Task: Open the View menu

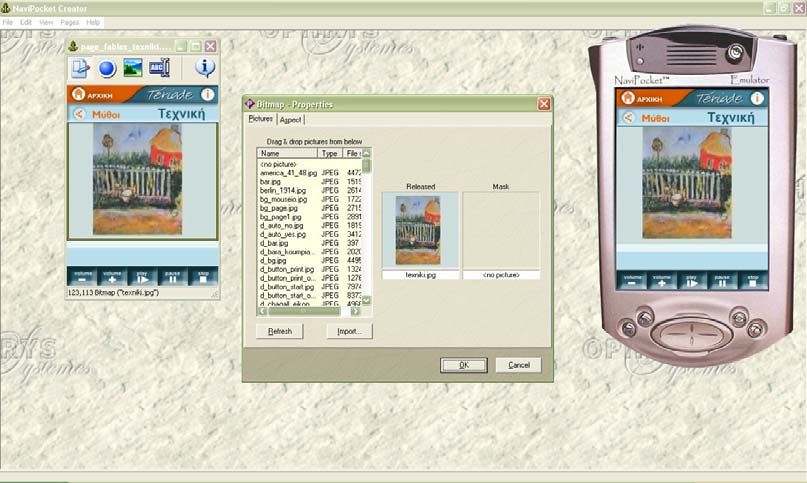Action: click(x=46, y=23)
